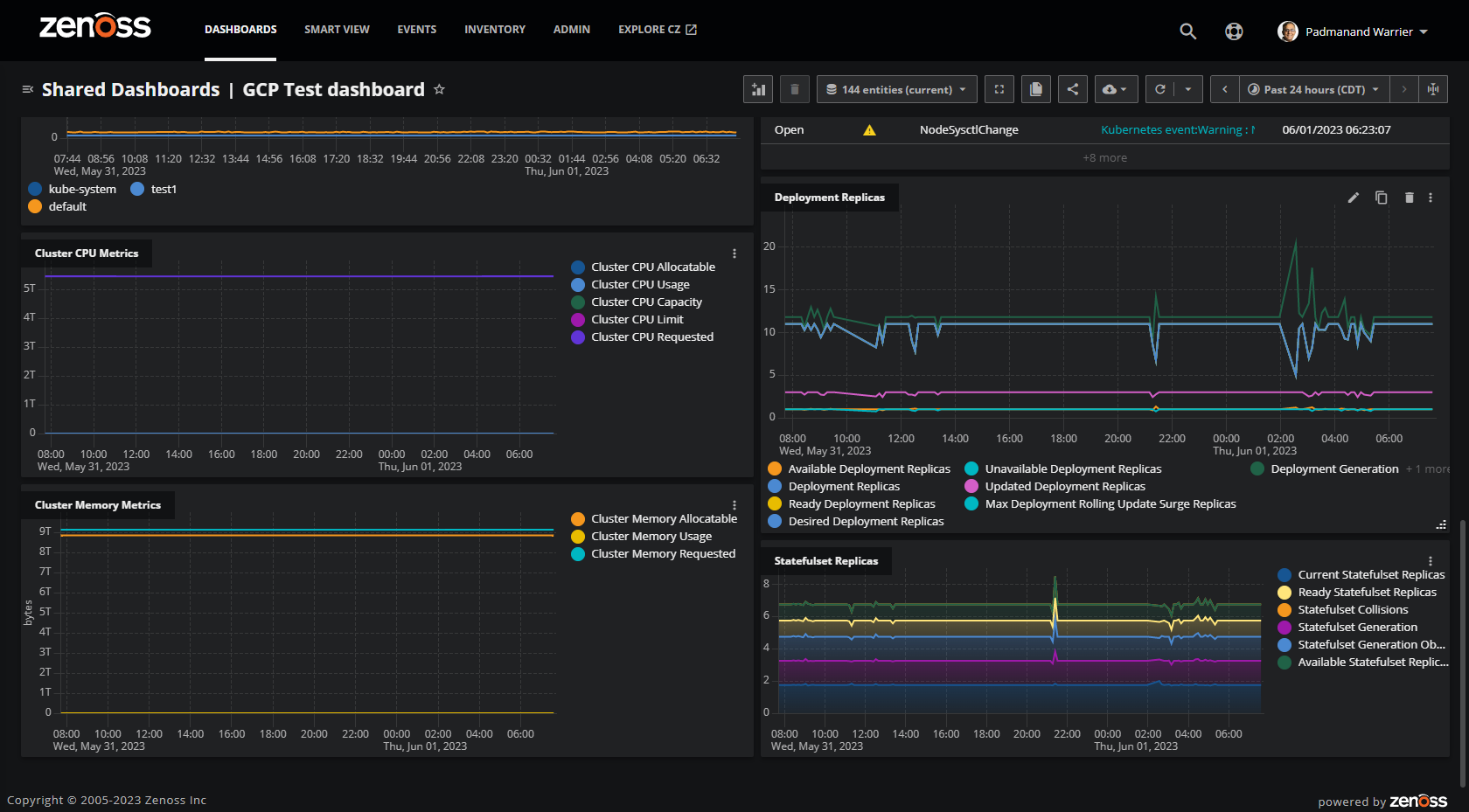Open the search magnifier icon
1469x812 pixels.
(1187, 31)
